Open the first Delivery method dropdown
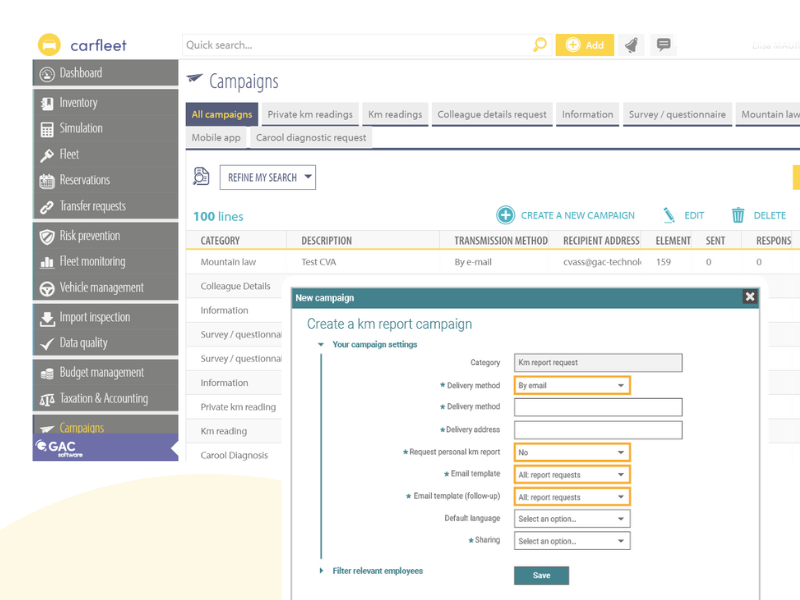The width and height of the screenshot is (800, 600). [x=572, y=385]
